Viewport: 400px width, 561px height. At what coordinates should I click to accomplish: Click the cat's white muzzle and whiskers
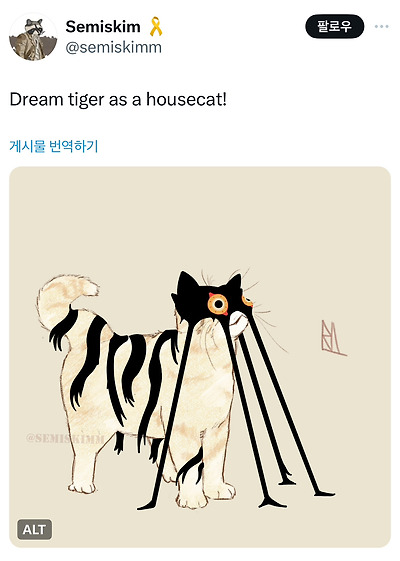240,324
